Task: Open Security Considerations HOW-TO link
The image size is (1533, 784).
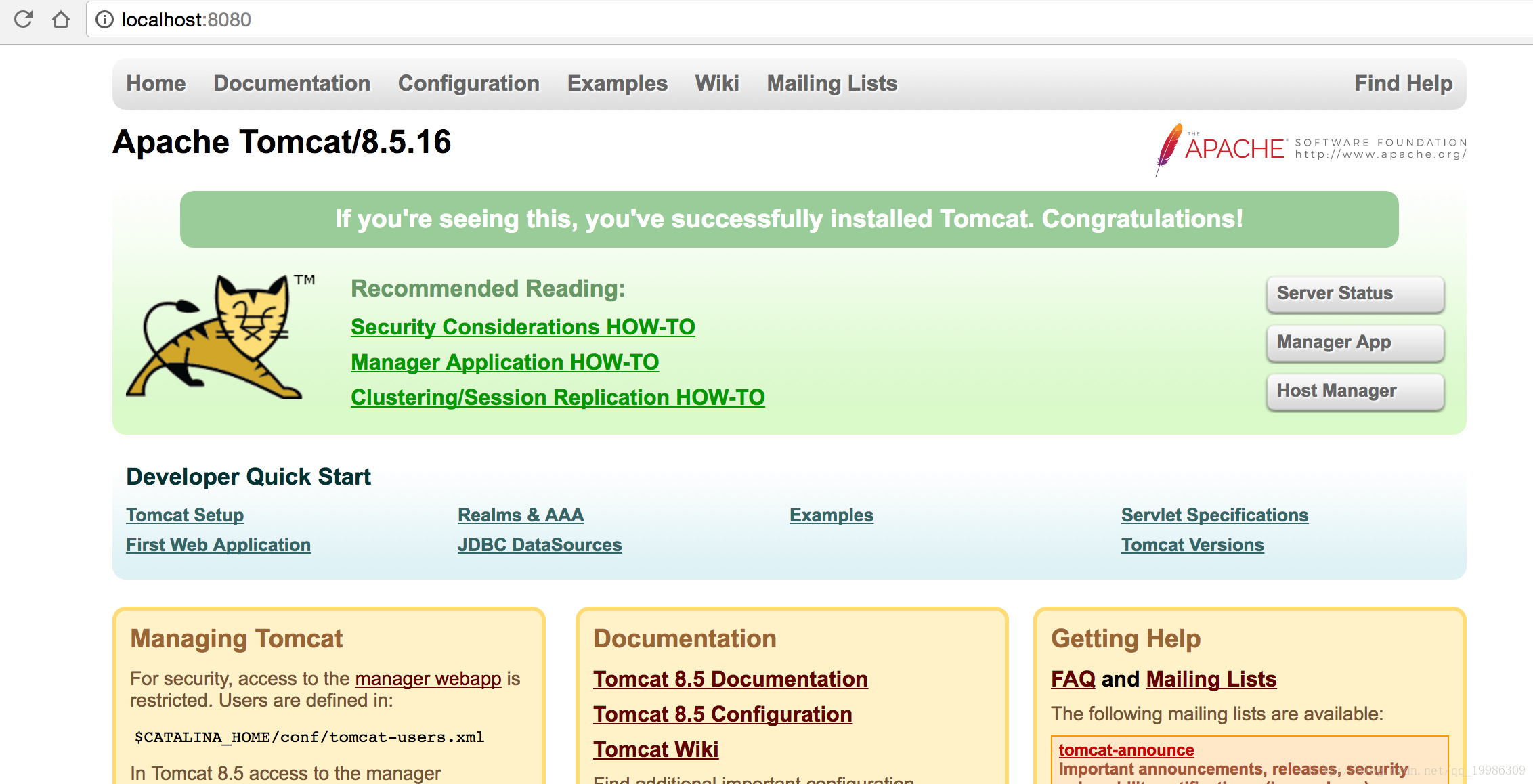Action: tap(523, 327)
